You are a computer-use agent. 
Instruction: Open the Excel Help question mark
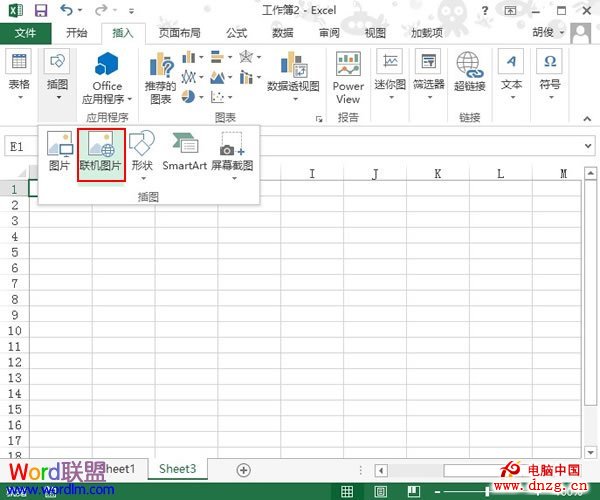pyautogui.click(x=485, y=10)
